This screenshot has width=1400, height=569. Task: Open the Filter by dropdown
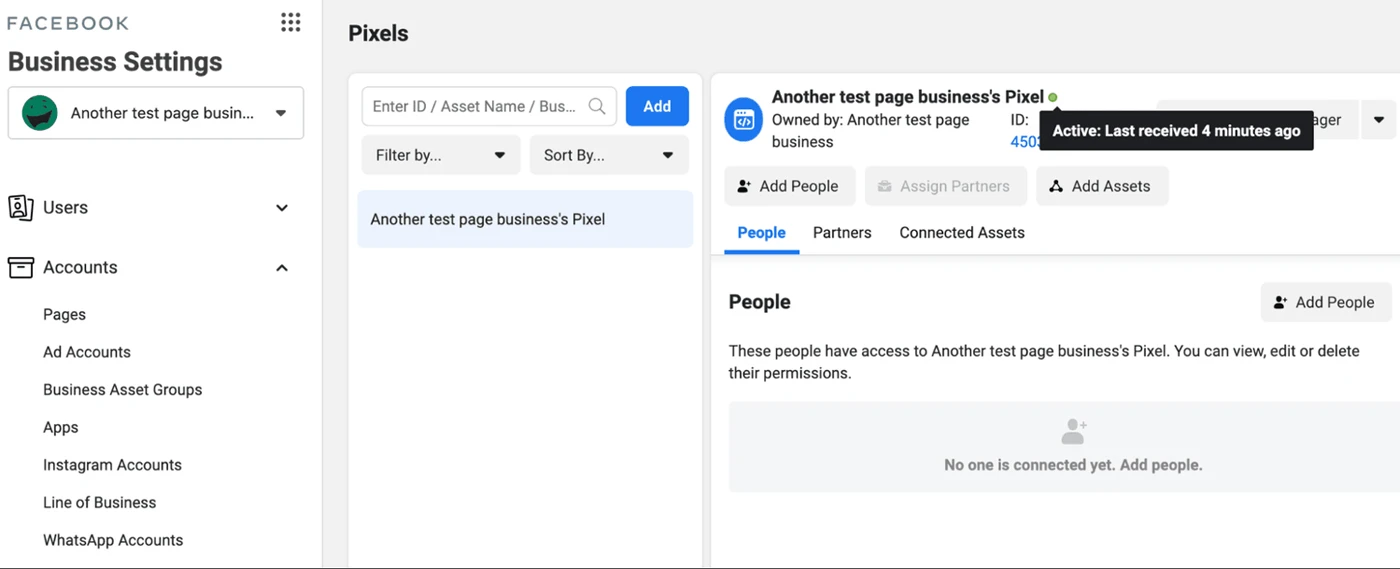pyautogui.click(x=441, y=155)
